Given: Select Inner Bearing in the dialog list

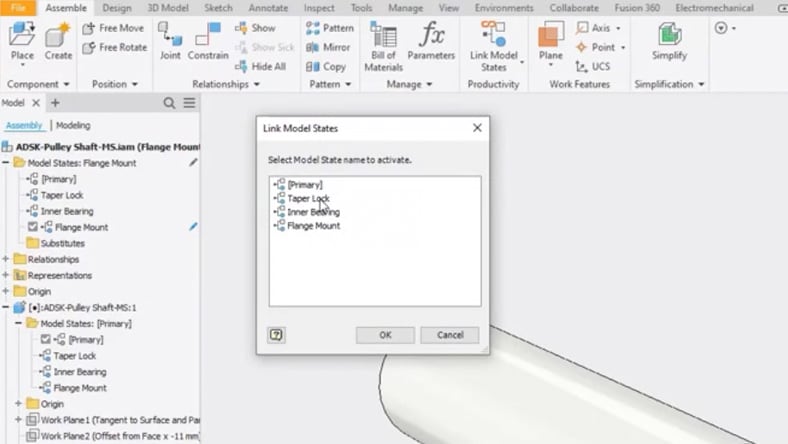Looking at the screenshot, I should tap(314, 212).
